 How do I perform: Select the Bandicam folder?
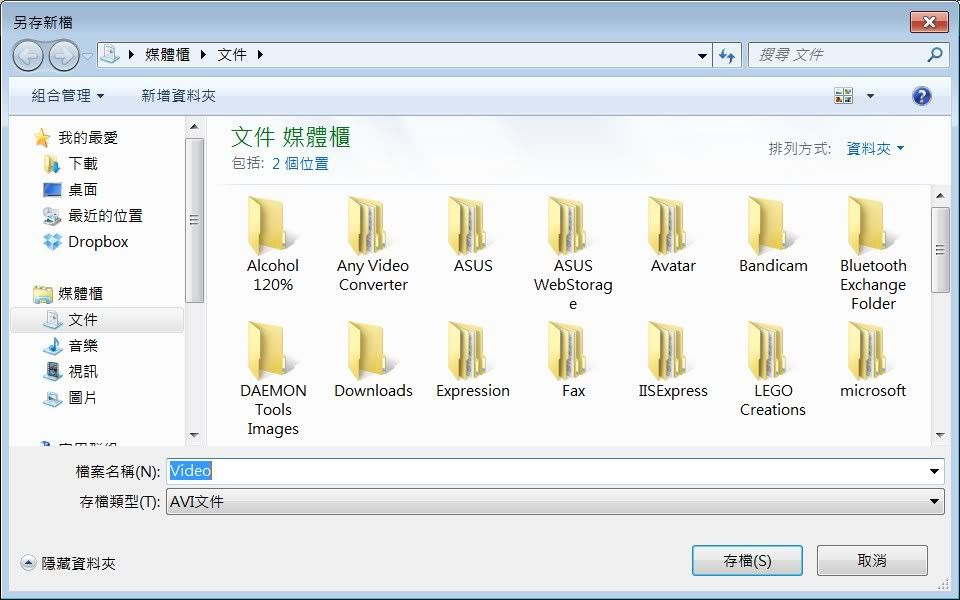pyautogui.click(x=773, y=235)
